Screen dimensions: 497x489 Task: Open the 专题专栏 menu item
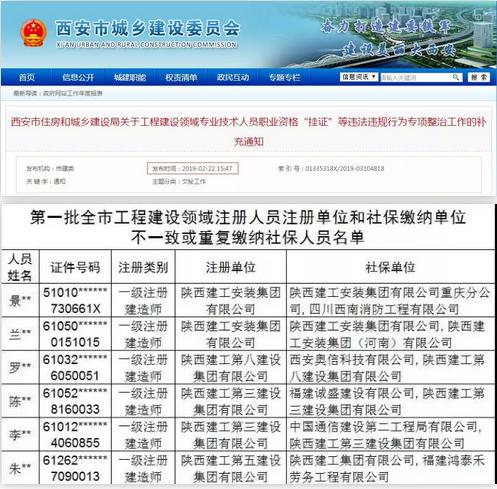pos(285,77)
